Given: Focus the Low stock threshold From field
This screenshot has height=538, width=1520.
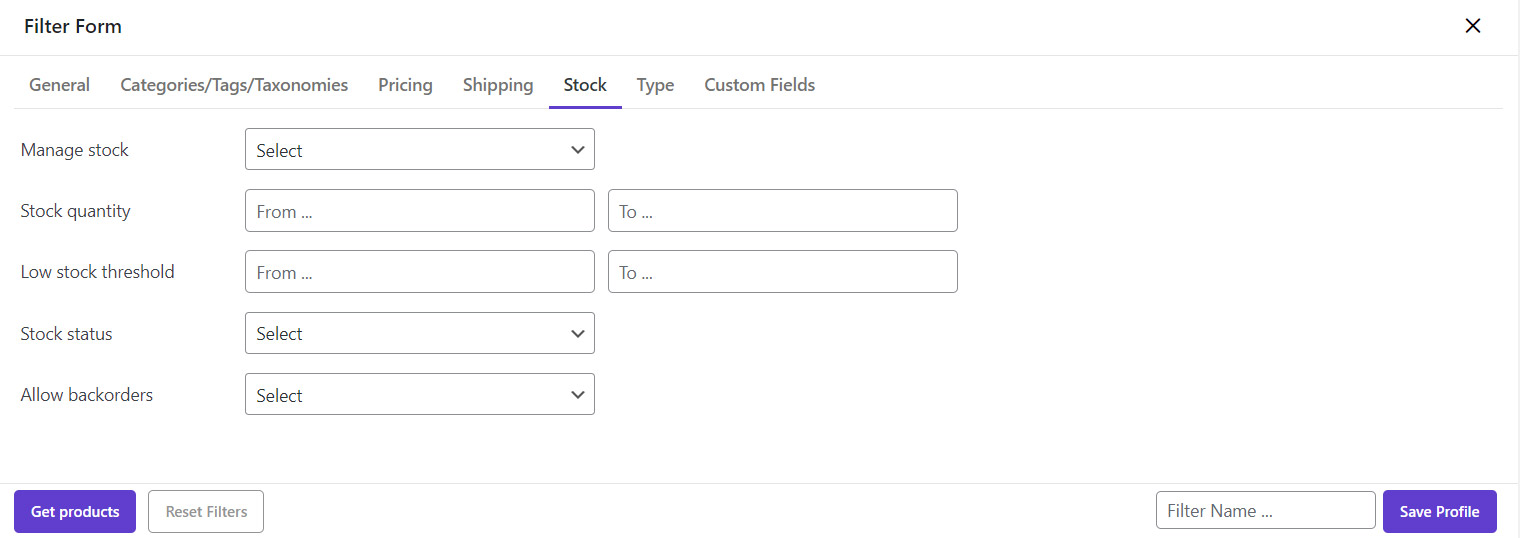Looking at the screenshot, I should coord(419,272).
